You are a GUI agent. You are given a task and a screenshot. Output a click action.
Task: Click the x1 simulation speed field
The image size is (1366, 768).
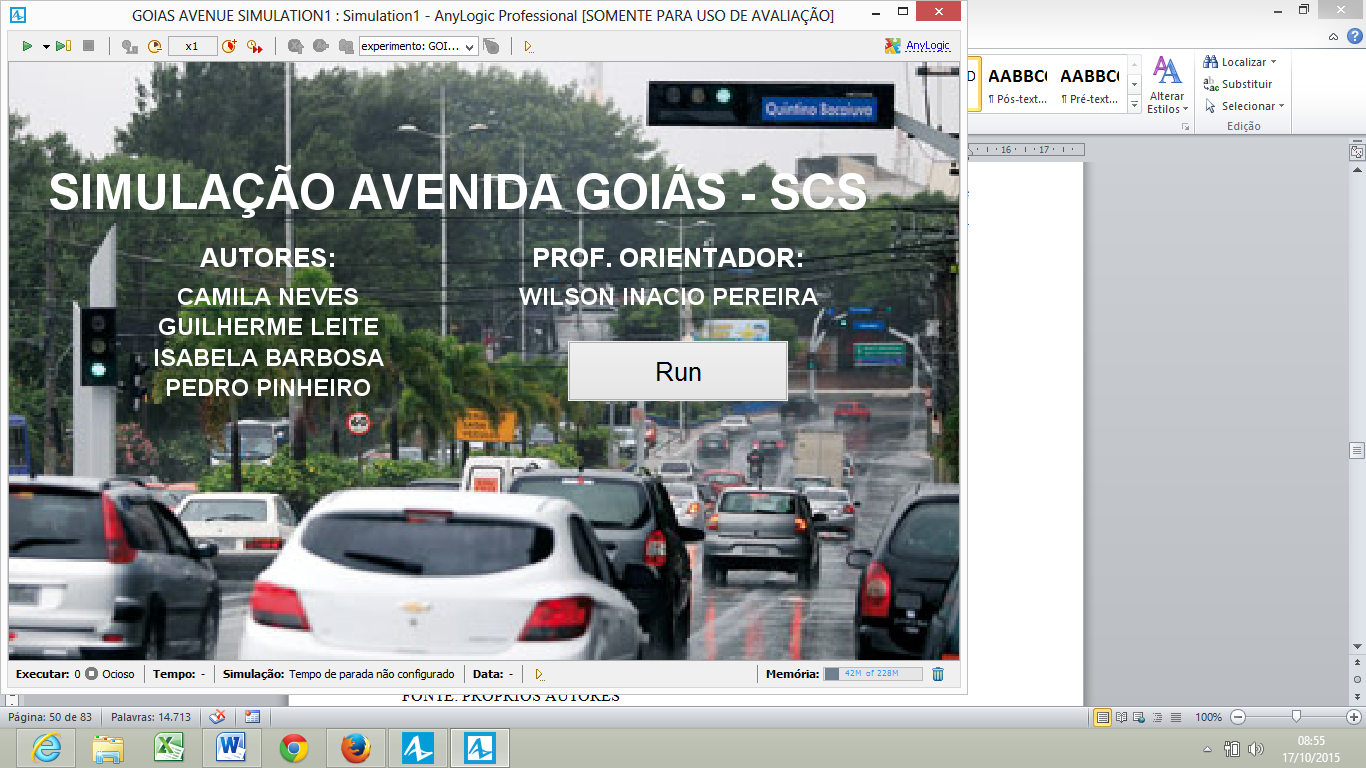coord(192,46)
